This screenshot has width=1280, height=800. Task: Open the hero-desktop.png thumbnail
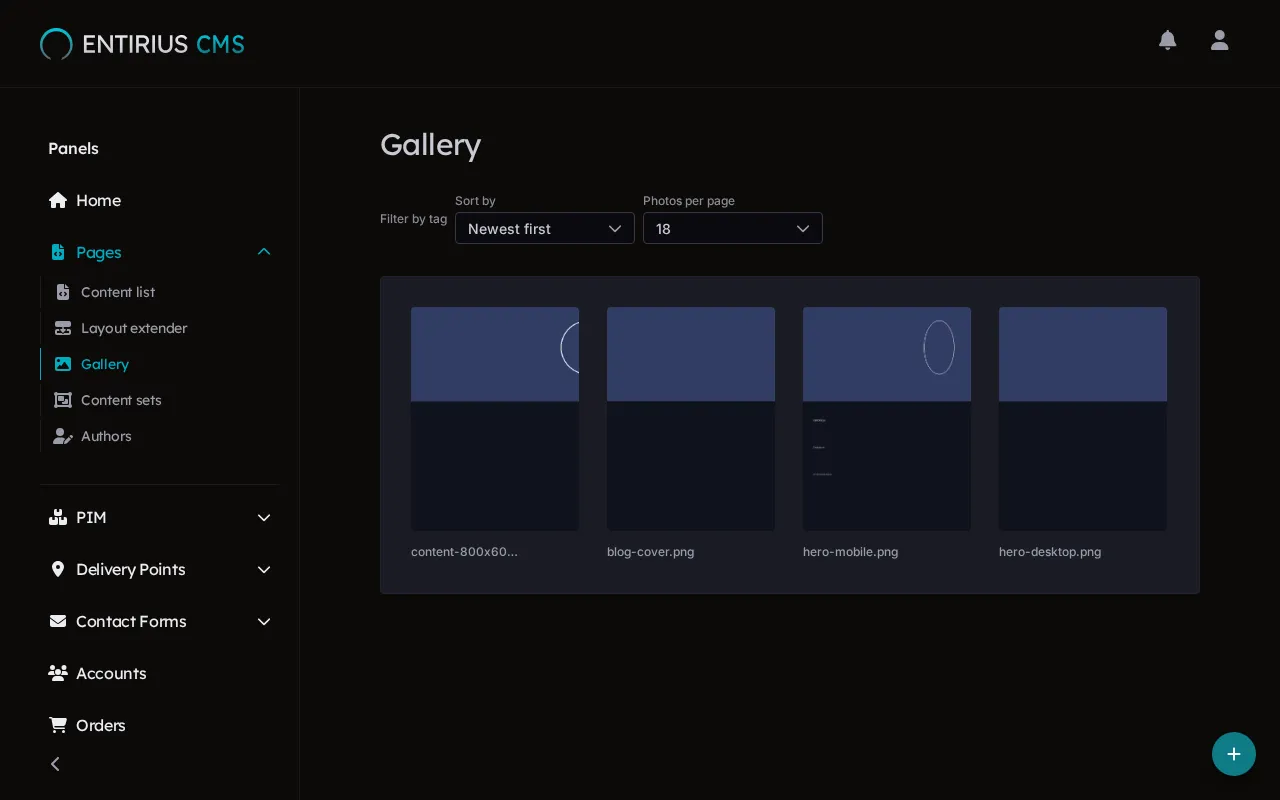1083,419
